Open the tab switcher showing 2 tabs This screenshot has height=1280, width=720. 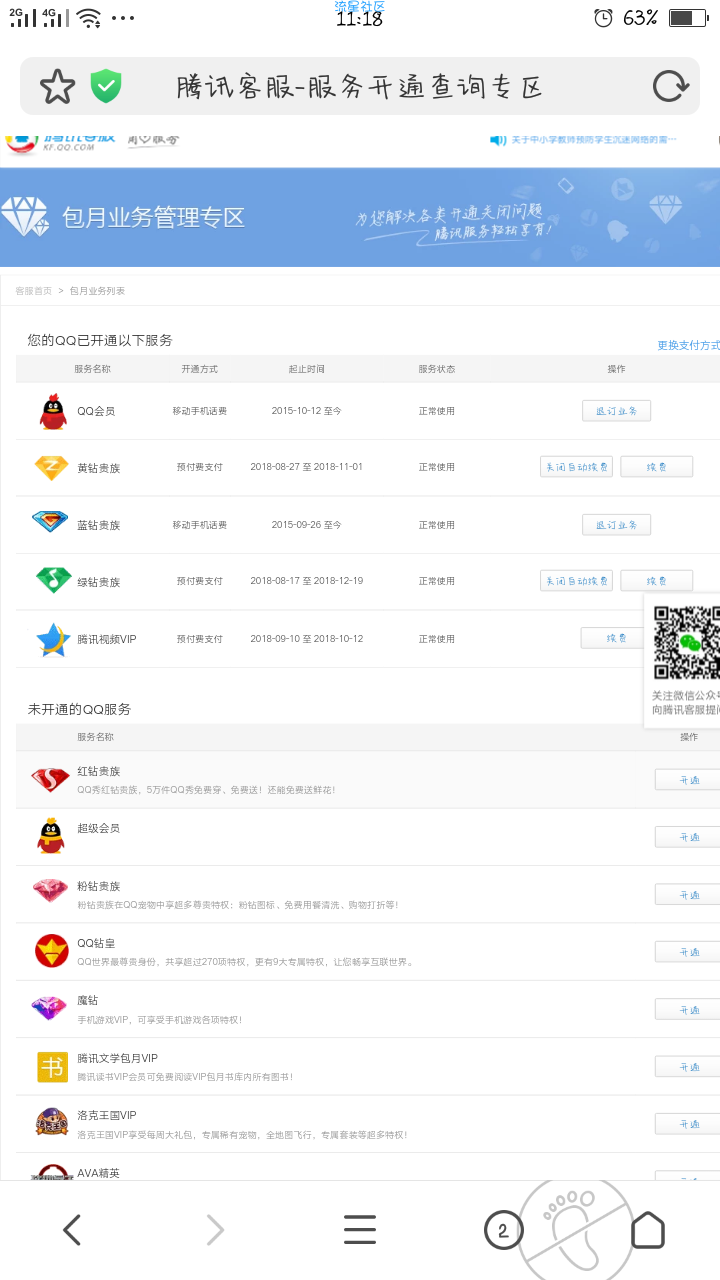503,1230
